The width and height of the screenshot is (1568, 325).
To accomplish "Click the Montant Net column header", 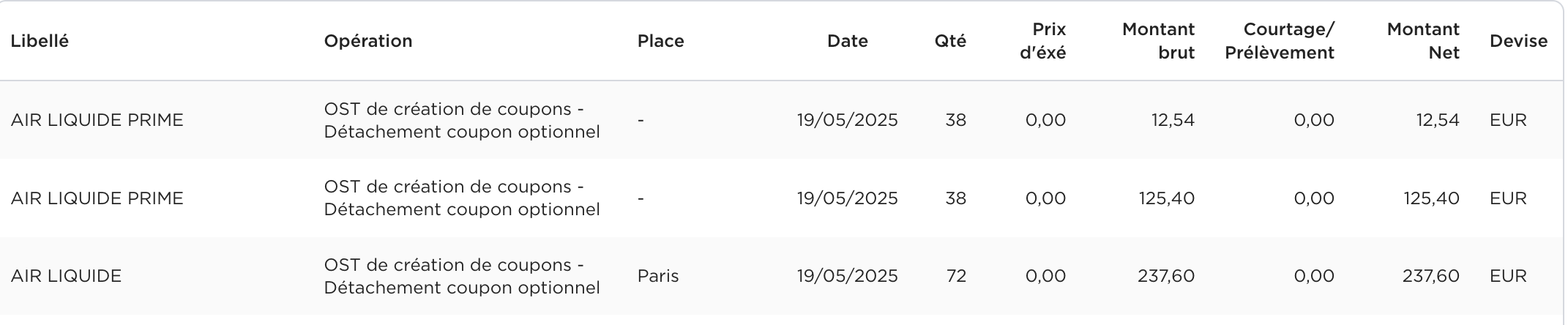I will pos(1423,41).
